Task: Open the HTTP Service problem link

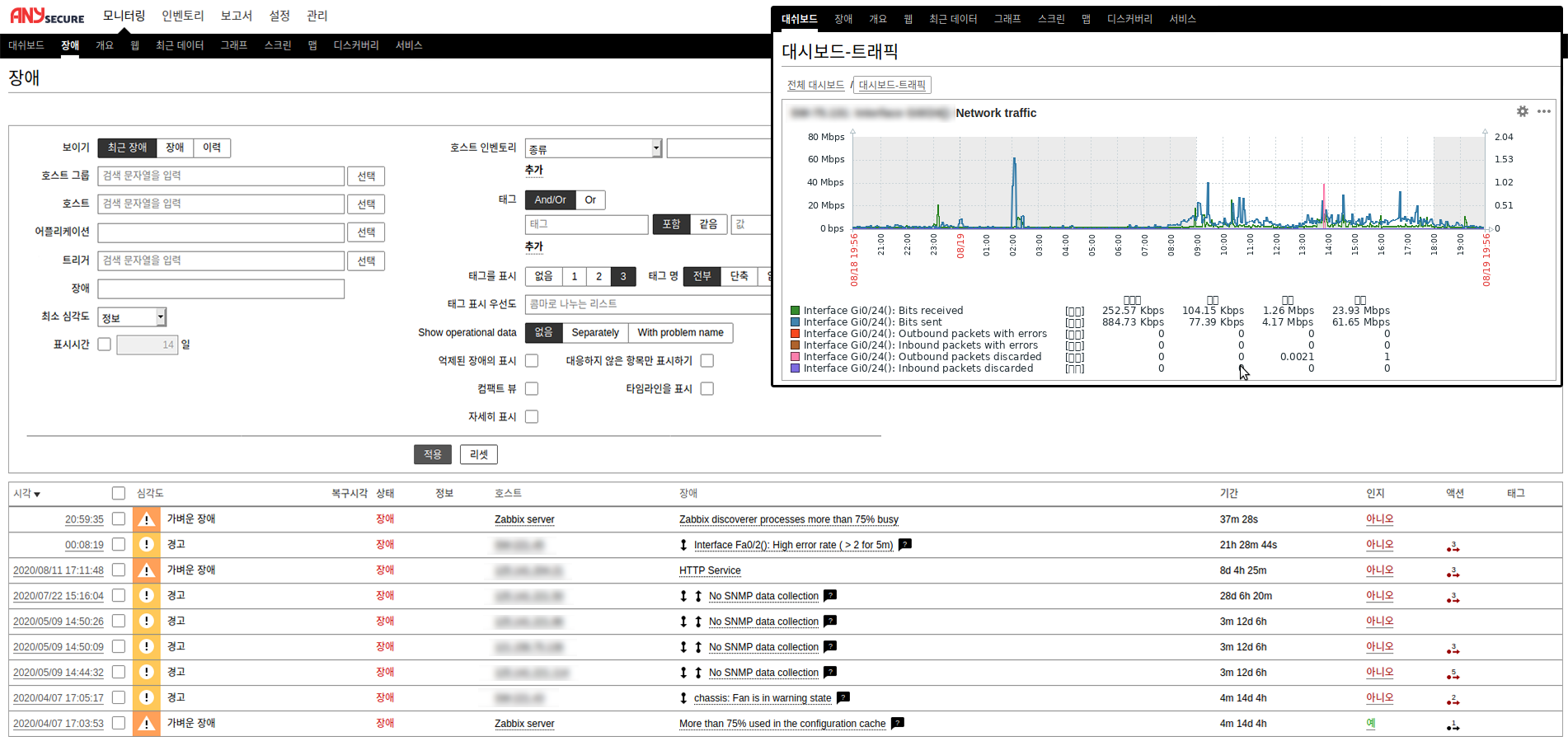Action: pyautogui.click(x=710, y=570)
